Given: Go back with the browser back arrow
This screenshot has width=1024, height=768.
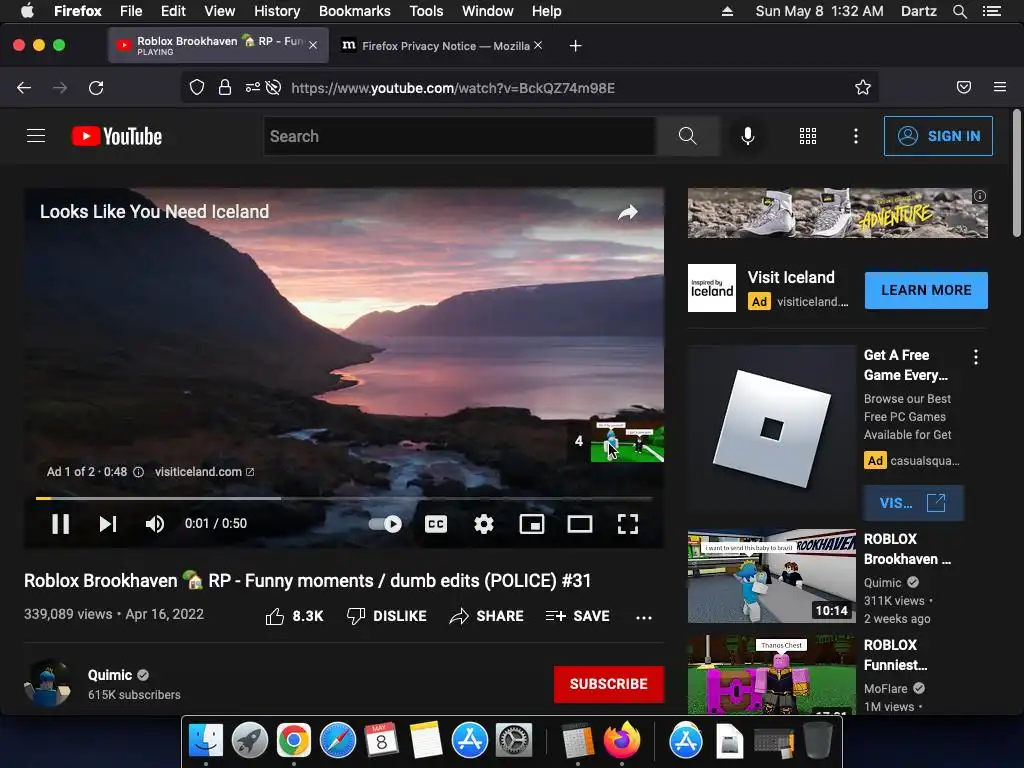Looking at the screenshot, I should (24, 88).
